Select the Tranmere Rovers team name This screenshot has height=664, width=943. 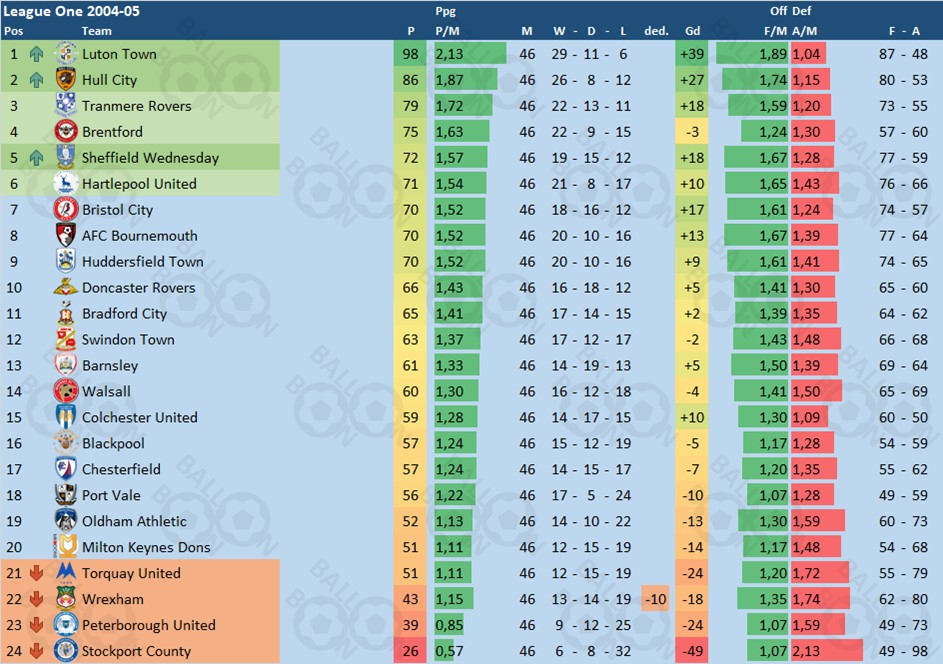(136, 106)
